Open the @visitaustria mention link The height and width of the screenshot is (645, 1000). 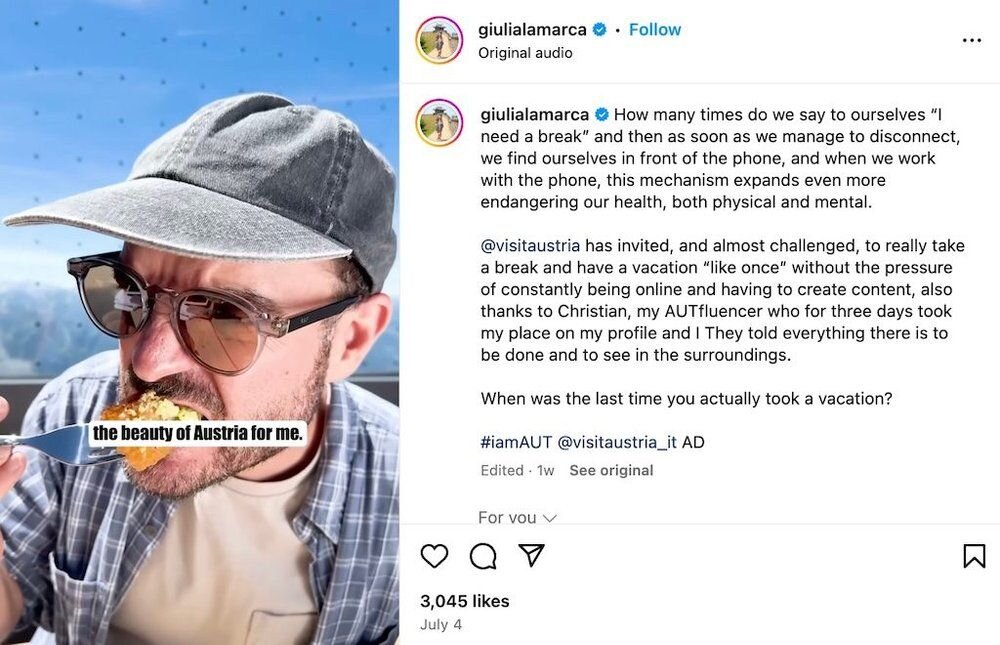pos(530,246)
